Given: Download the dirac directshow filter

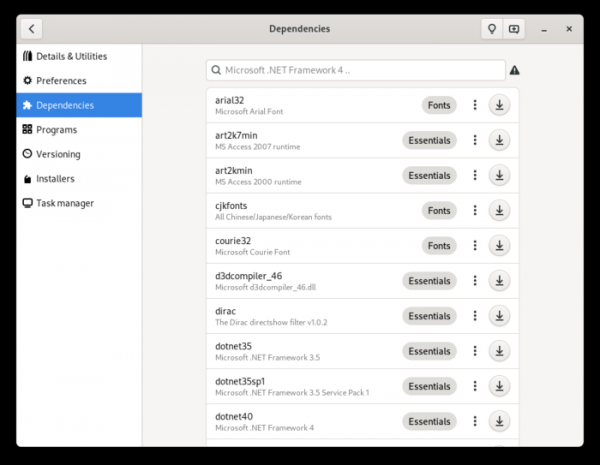Looking at the screenshot, I should point(499,316).
